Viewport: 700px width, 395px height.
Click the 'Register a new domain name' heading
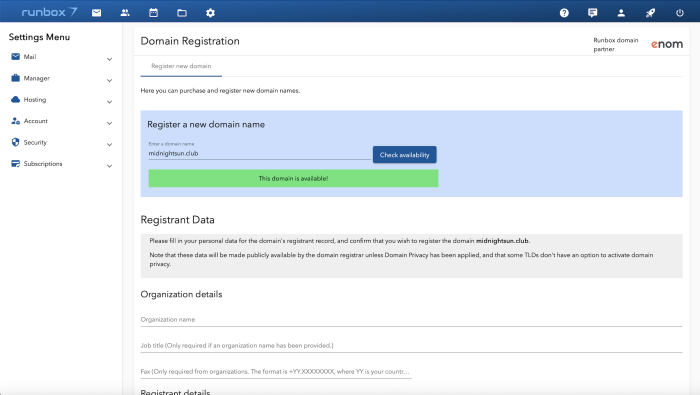tap(206, 125)
